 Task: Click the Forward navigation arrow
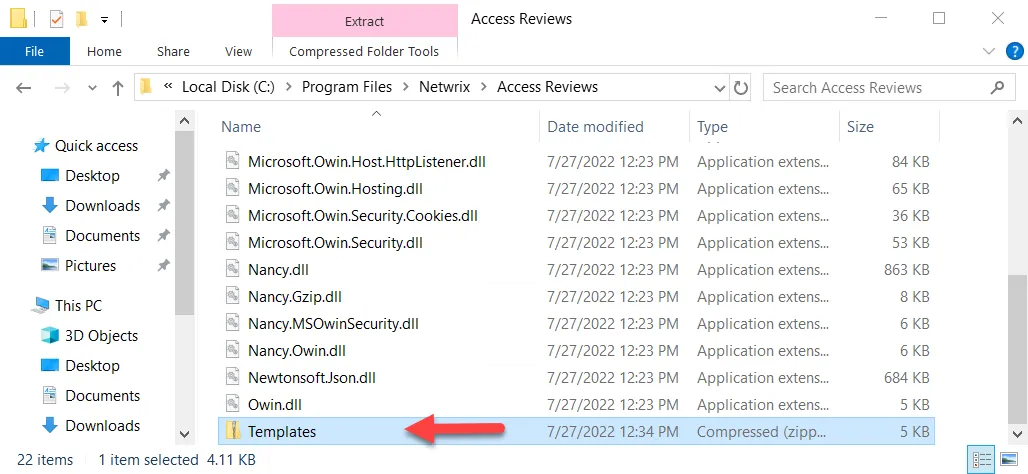coord(62,88)
